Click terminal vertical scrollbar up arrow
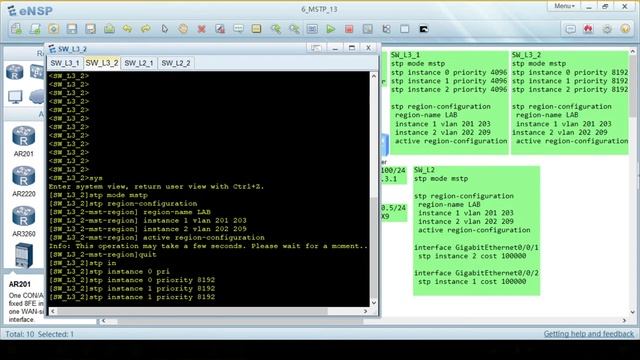This screenshot has height=360, width=640. tap(374, 76)
